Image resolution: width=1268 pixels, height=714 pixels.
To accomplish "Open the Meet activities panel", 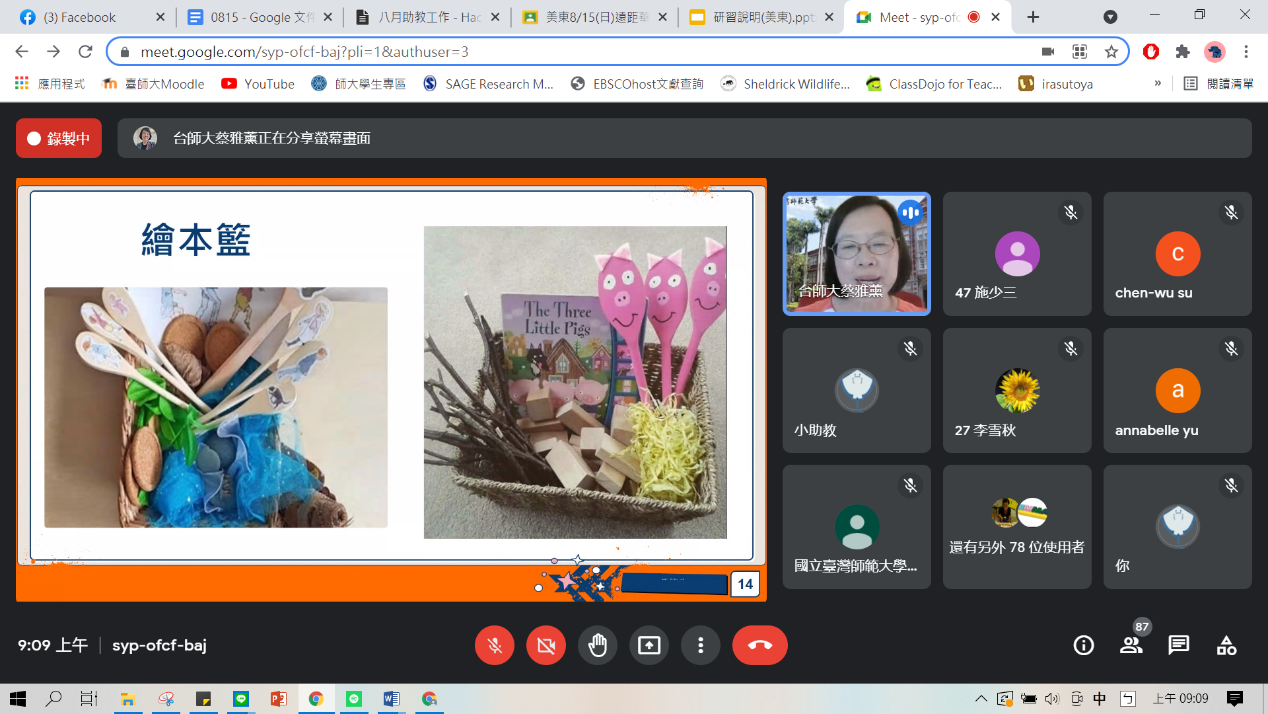I will (1226, 645).
